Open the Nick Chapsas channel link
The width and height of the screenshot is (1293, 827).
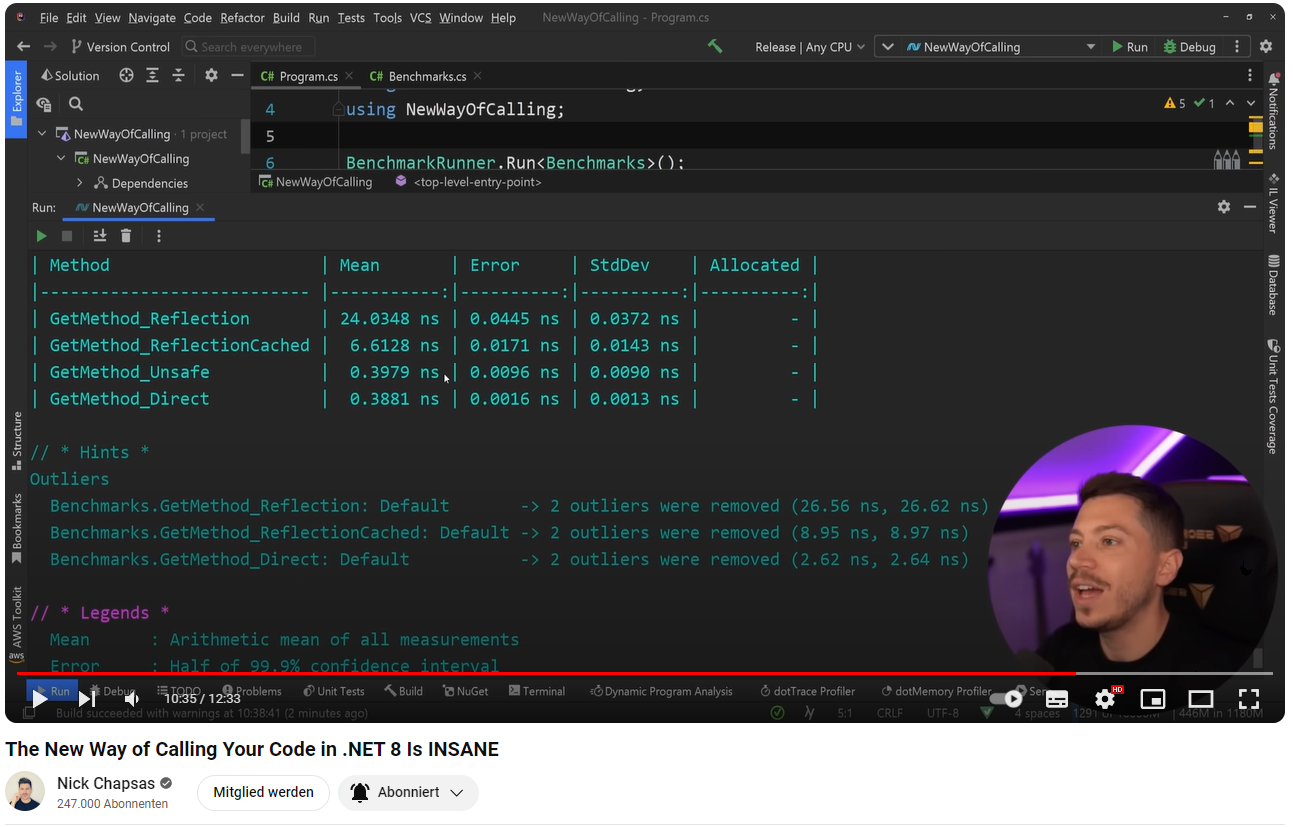pos(106,783)
